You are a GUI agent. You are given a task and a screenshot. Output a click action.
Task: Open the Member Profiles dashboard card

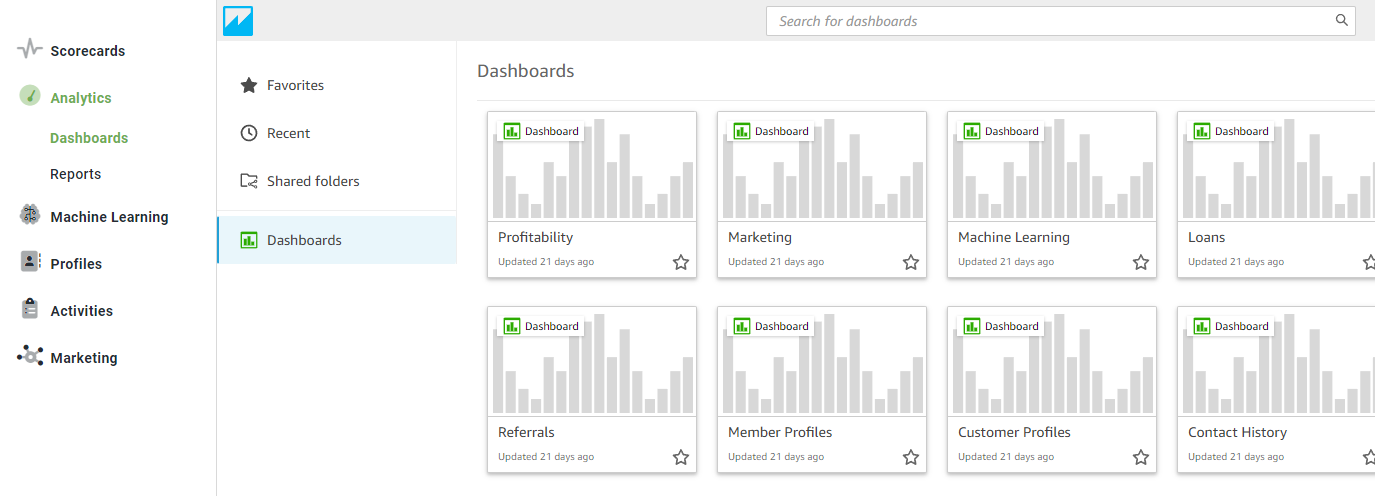[822, 389]
